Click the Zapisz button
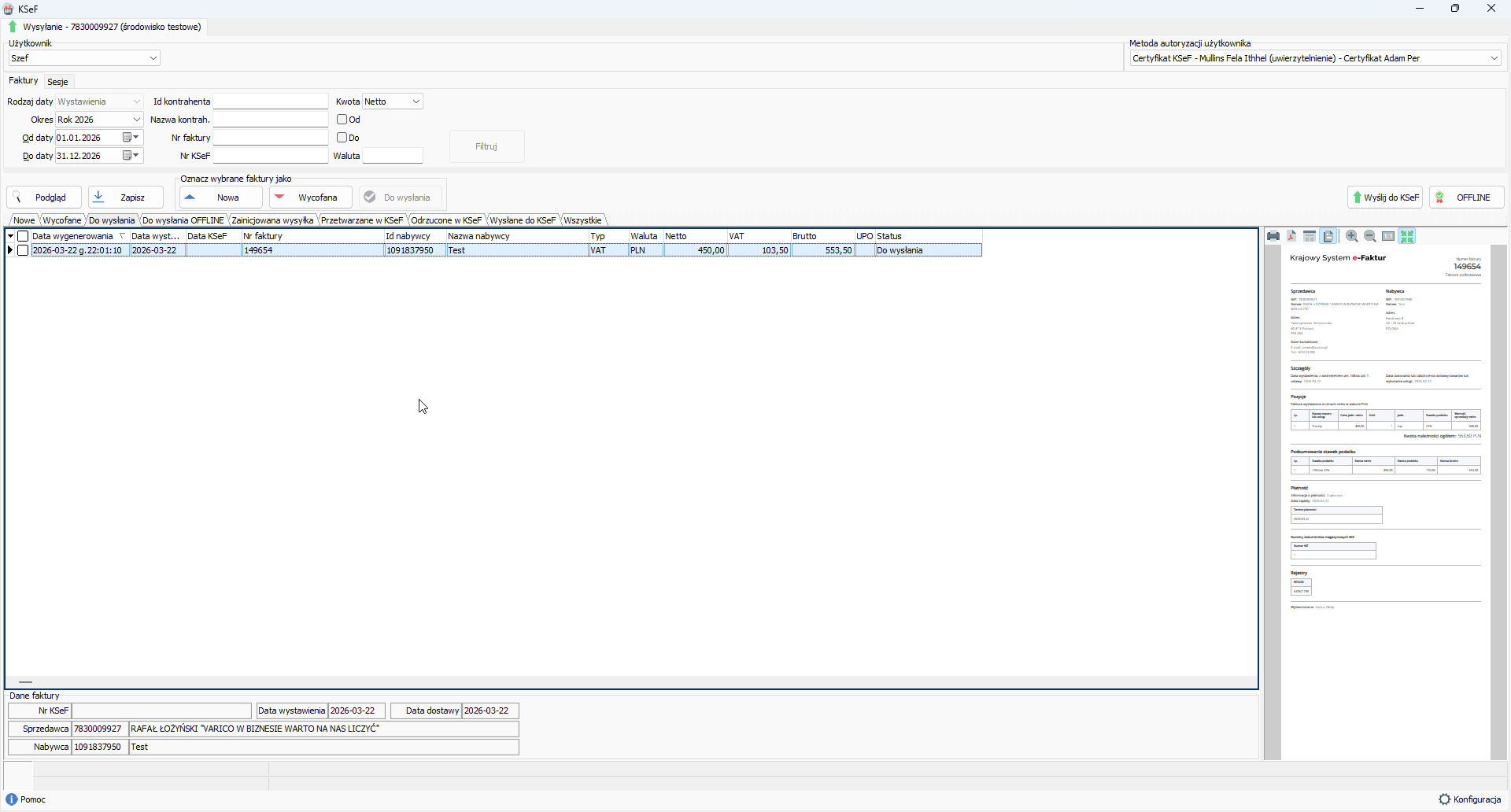Image resolution: width=1511 pixels, height=812 pixels. coord(126,197)
